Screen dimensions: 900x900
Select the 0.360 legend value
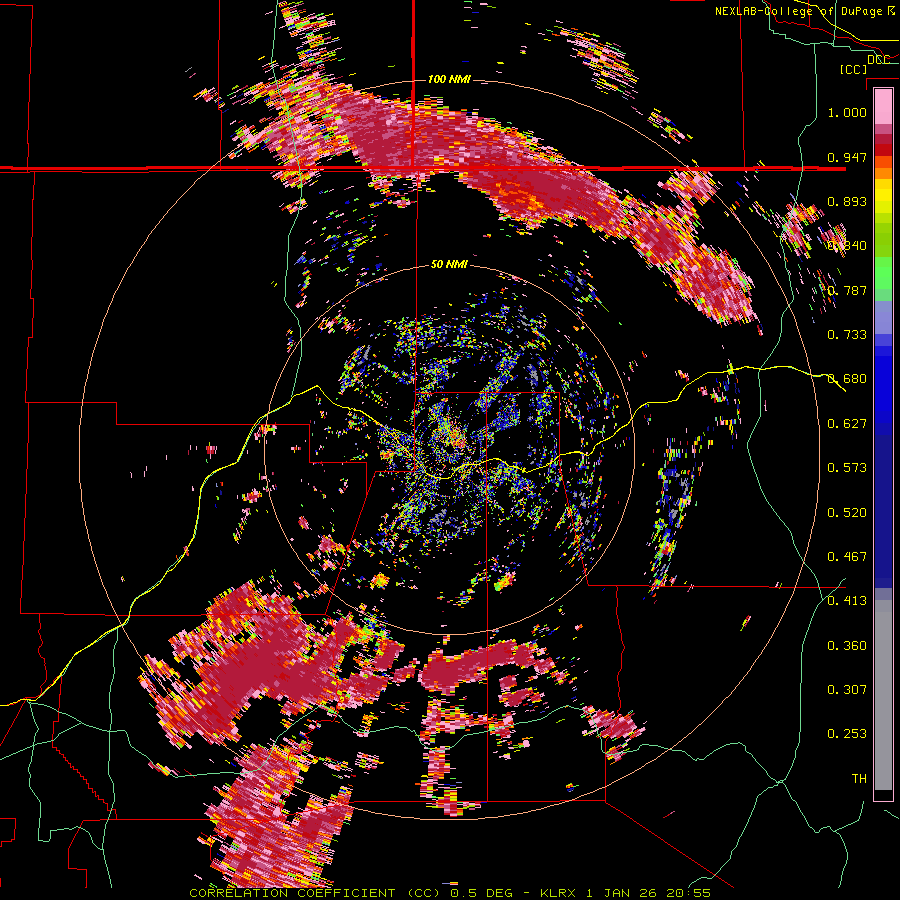[847, 646]
